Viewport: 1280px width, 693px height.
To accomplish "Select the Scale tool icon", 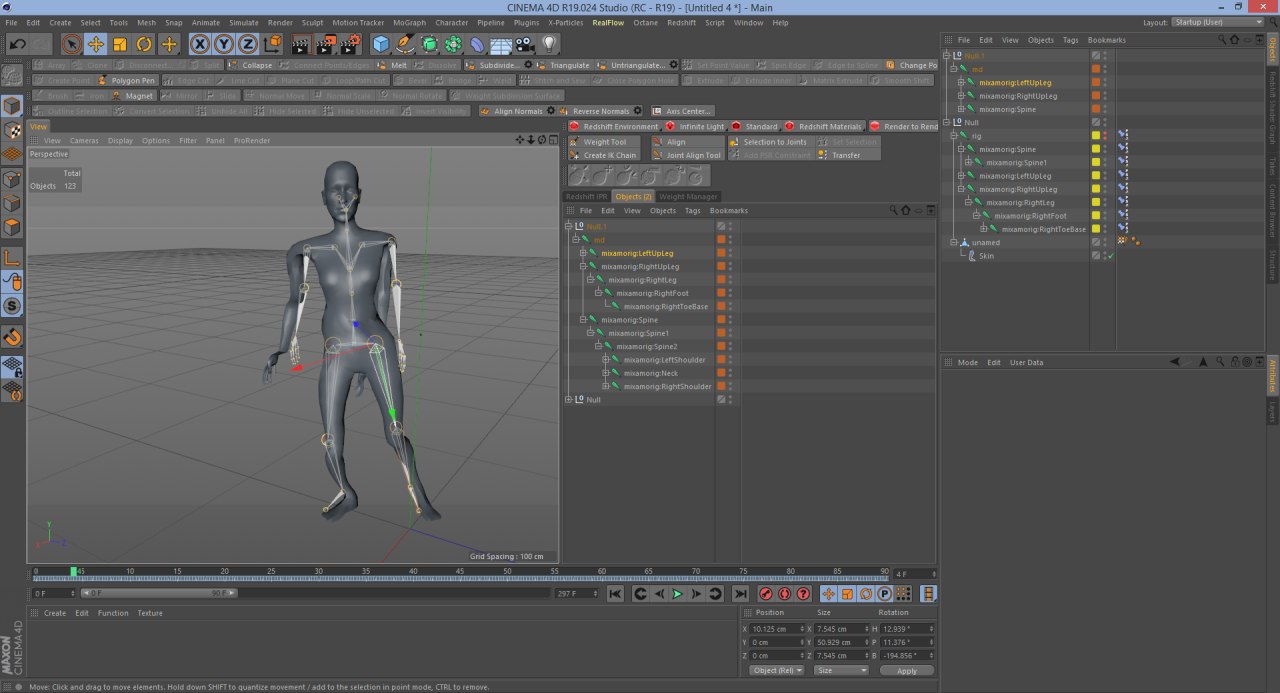I will point(120,44).
